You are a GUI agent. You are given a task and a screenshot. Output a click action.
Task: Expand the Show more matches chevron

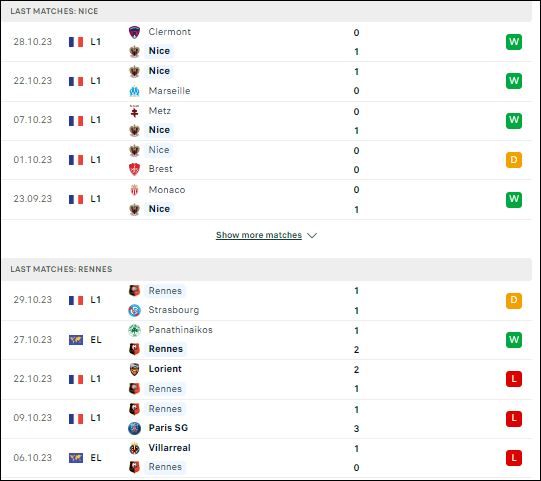coord(312,235)
